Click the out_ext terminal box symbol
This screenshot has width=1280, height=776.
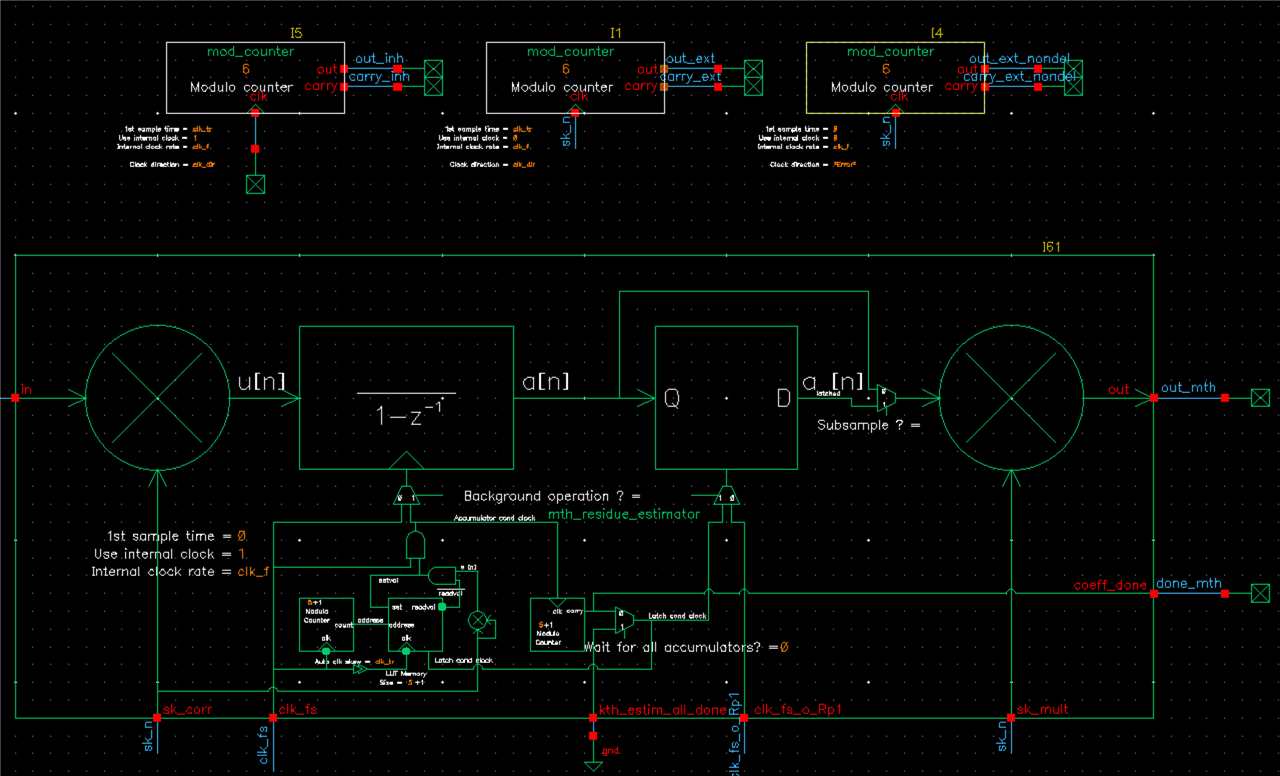(753, 70)
